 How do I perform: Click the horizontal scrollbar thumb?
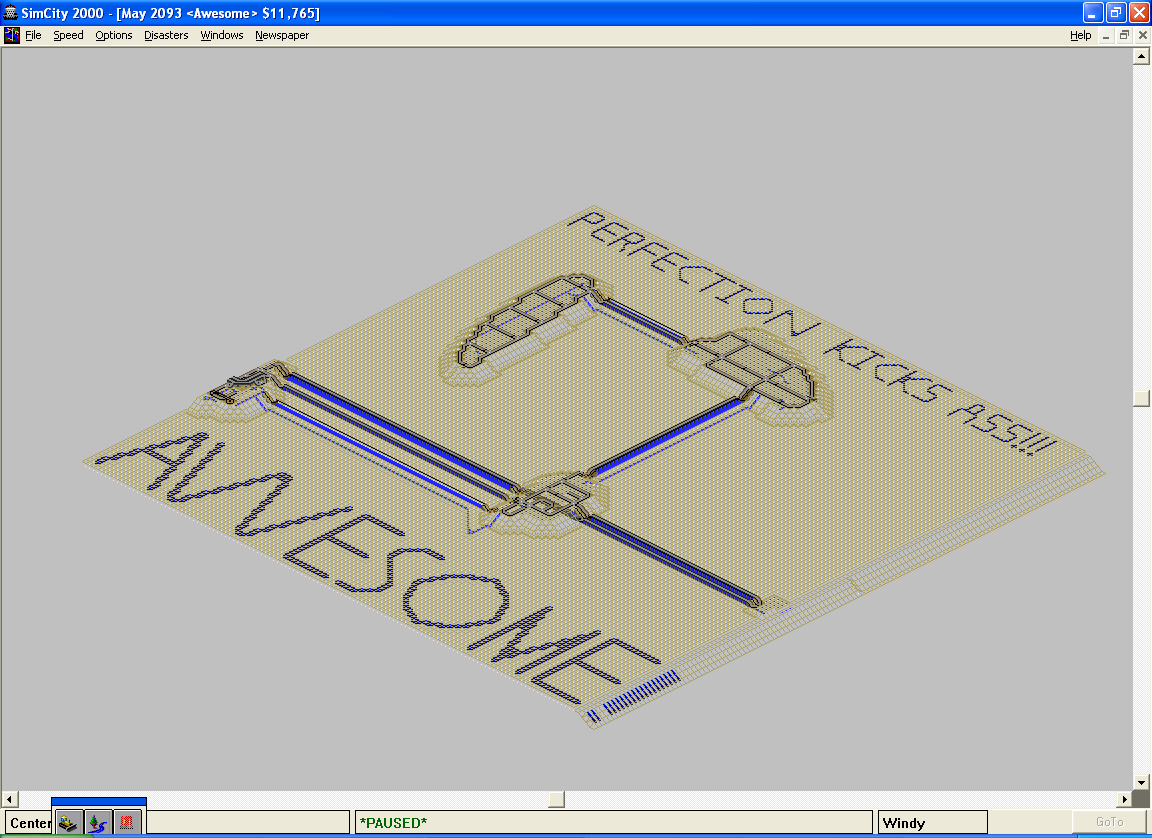tap(557, 799)
